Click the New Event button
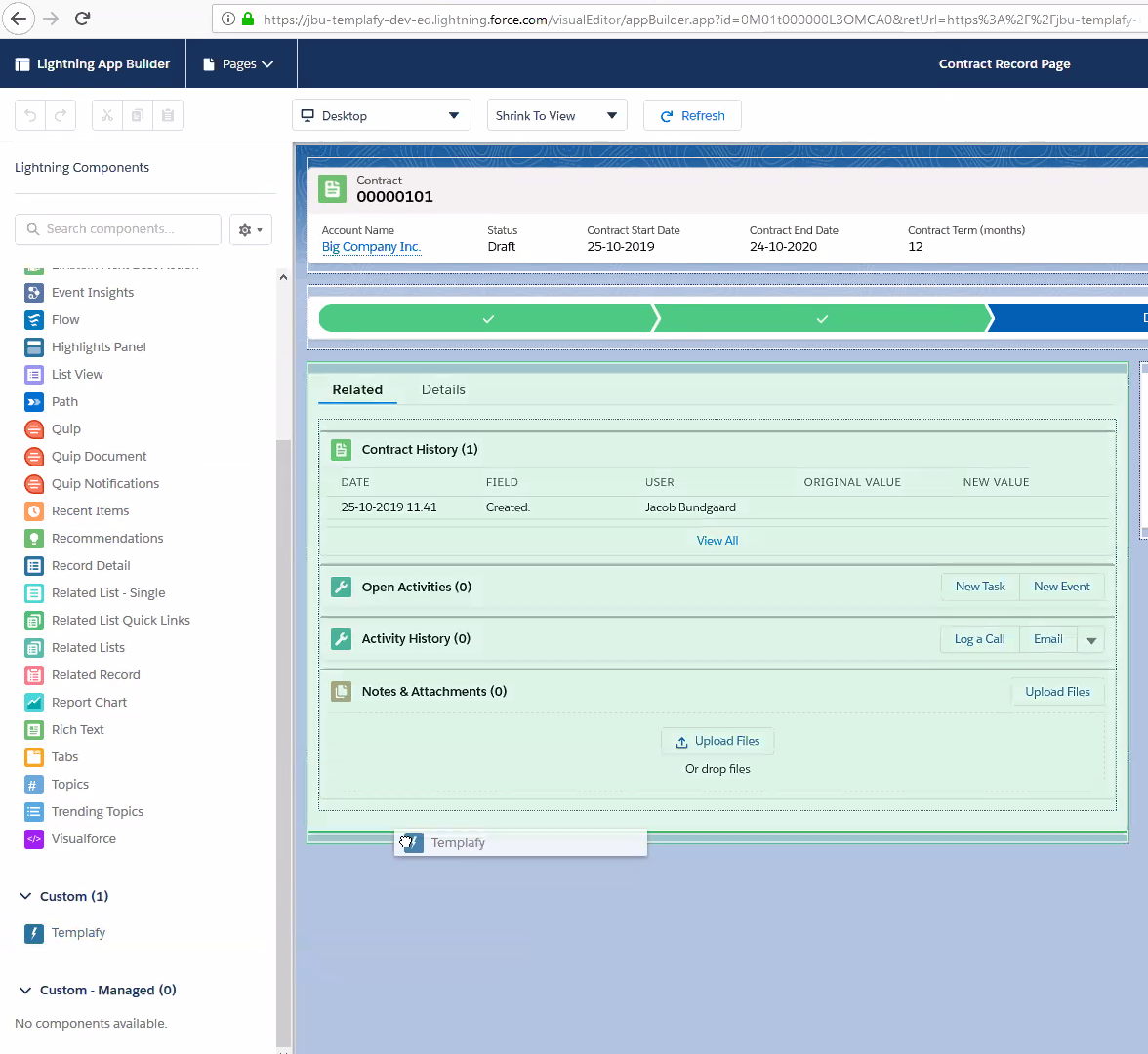Image resolution: width=1148 pixels, height=1054 pixels. 1062,588
